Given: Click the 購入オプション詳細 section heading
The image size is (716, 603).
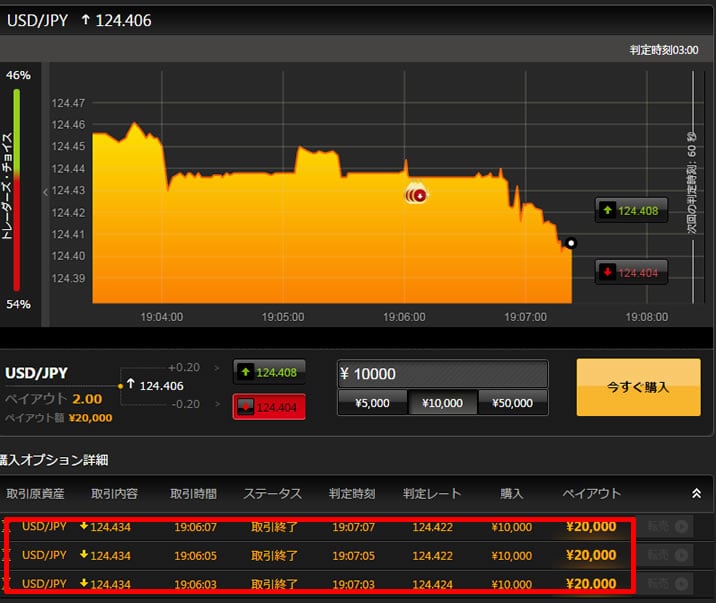Looking at the screenshot, I should coord(54,460).
